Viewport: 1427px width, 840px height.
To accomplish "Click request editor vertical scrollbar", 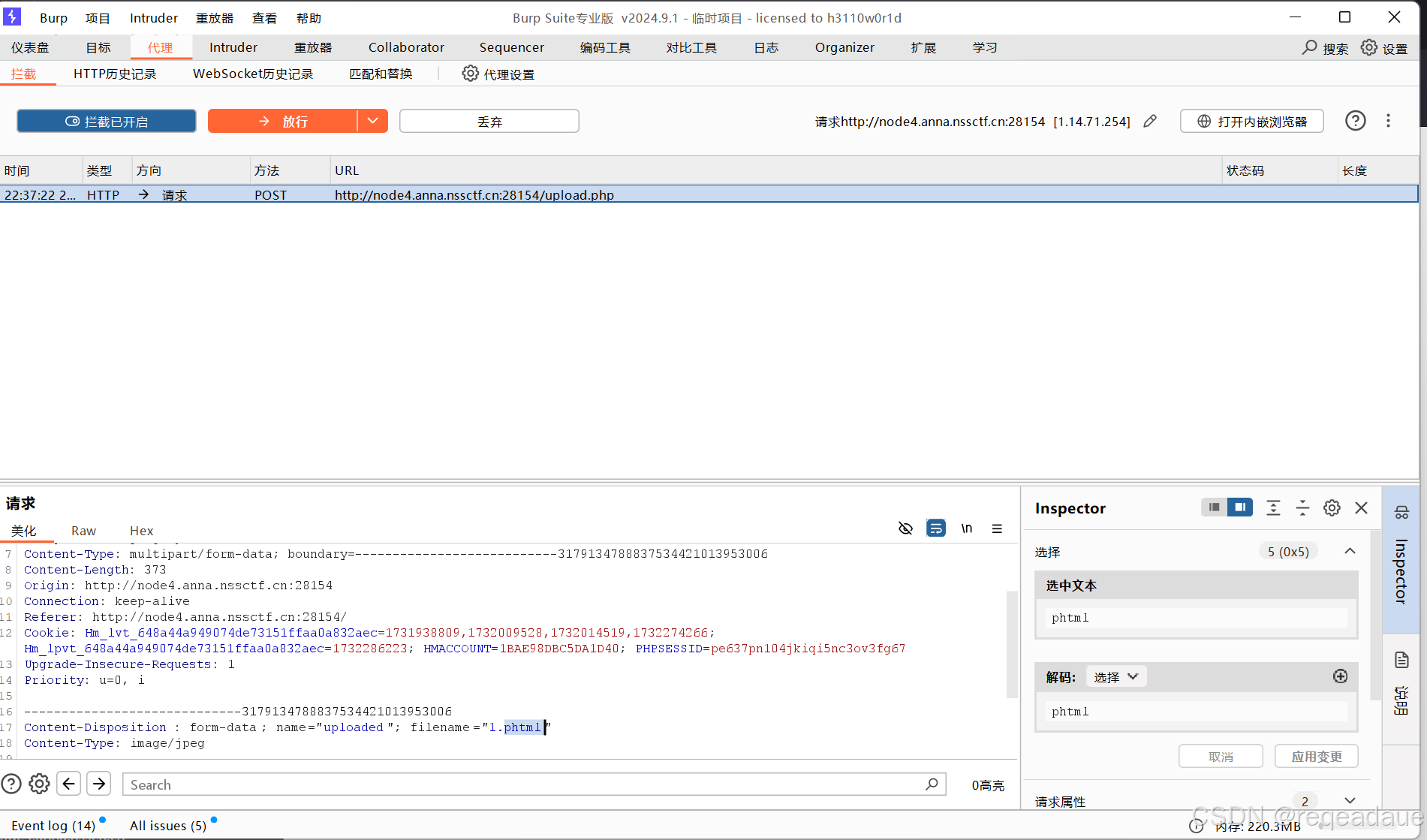I will coord(1012,646).
